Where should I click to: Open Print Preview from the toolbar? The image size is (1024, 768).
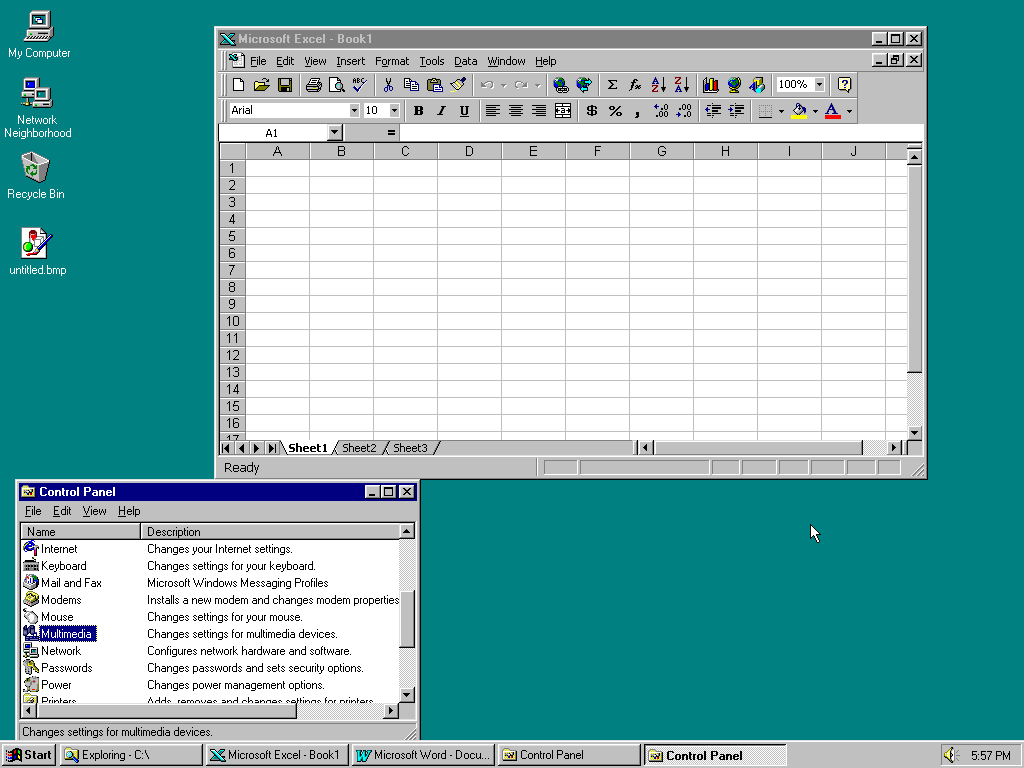pos(336,85)
